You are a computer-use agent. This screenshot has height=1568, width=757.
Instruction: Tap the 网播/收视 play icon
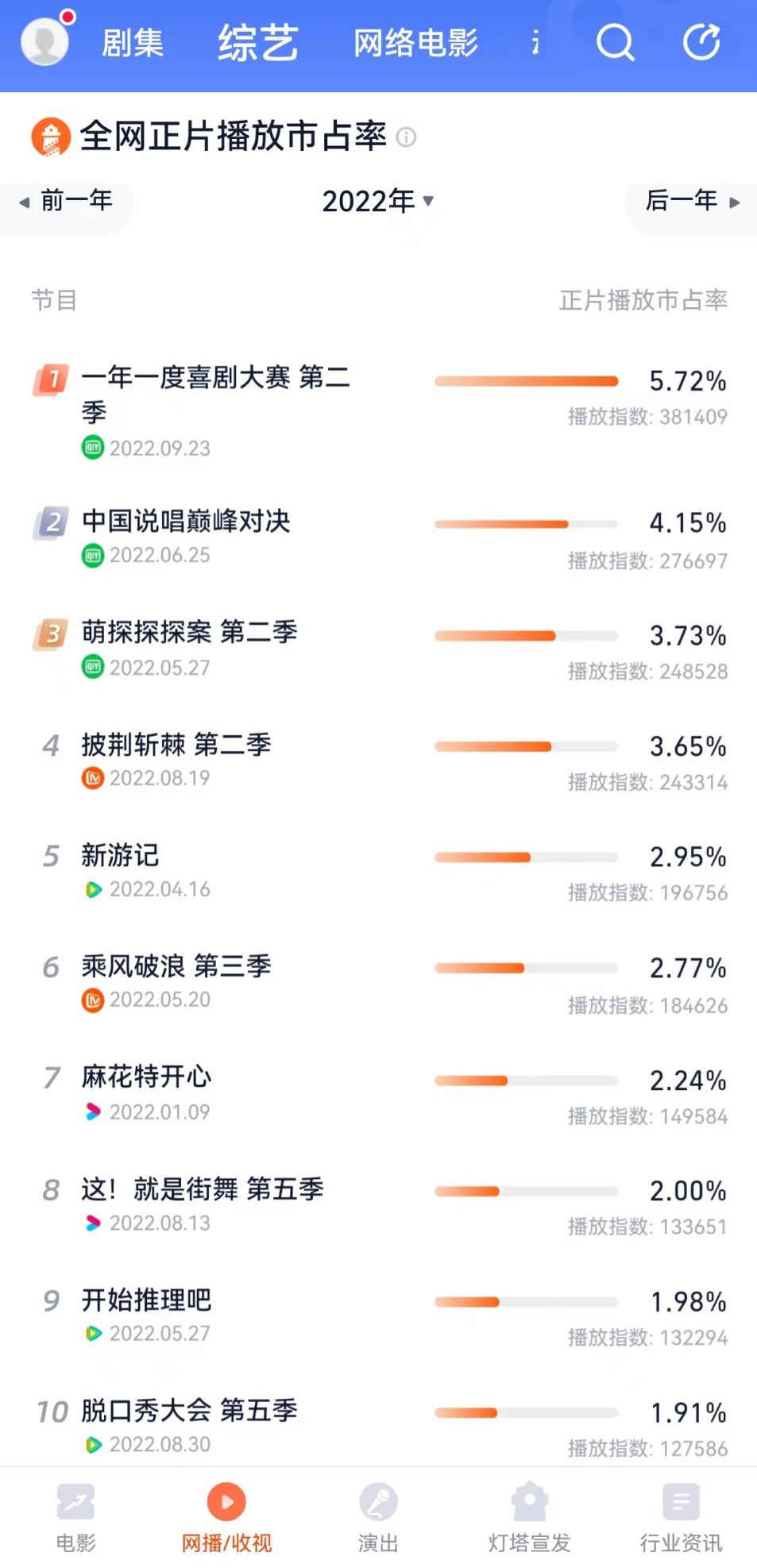pos(226,1502)
